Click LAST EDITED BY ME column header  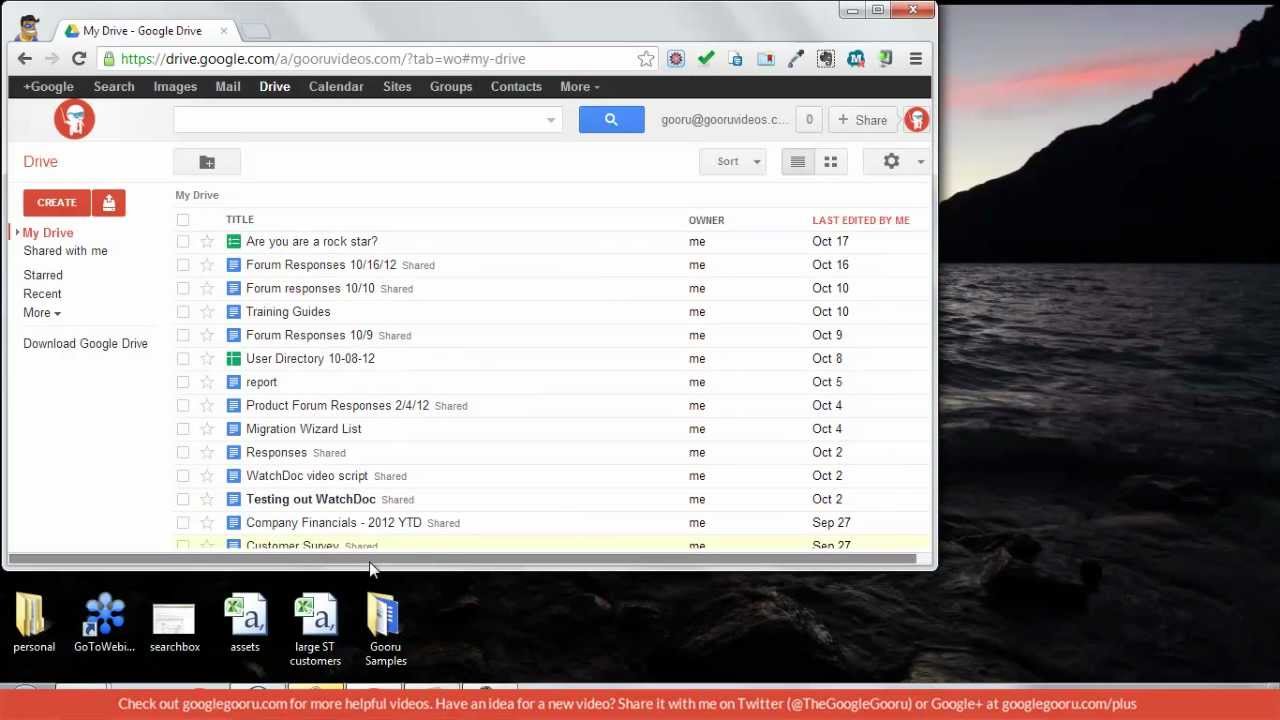861,220
